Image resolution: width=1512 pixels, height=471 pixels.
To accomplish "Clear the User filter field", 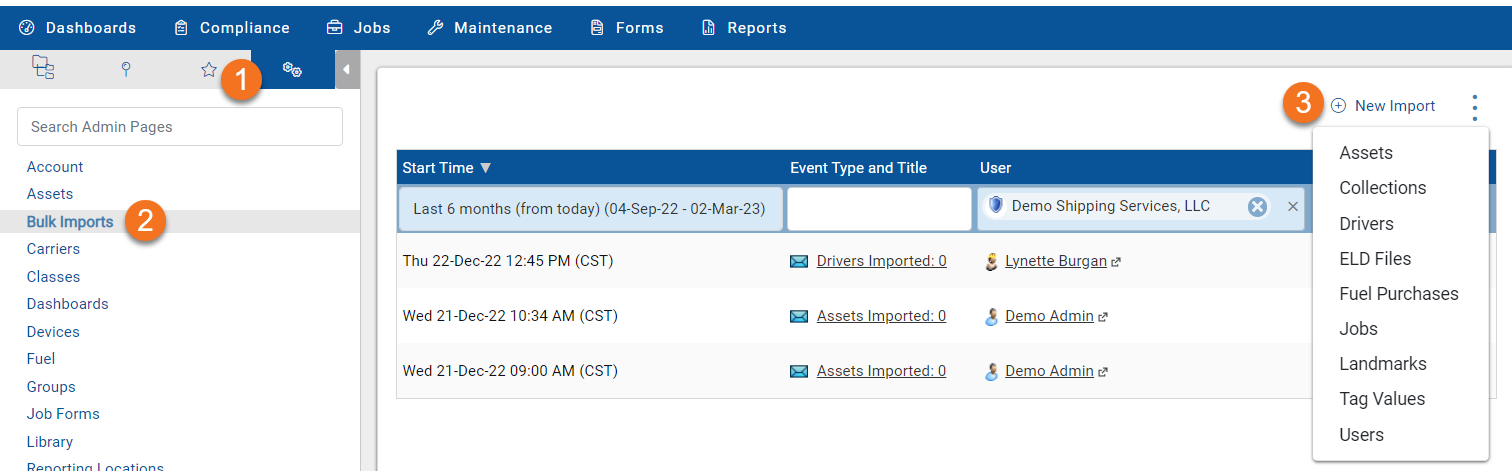I will pyautogui.click(x=1292, y=206).
